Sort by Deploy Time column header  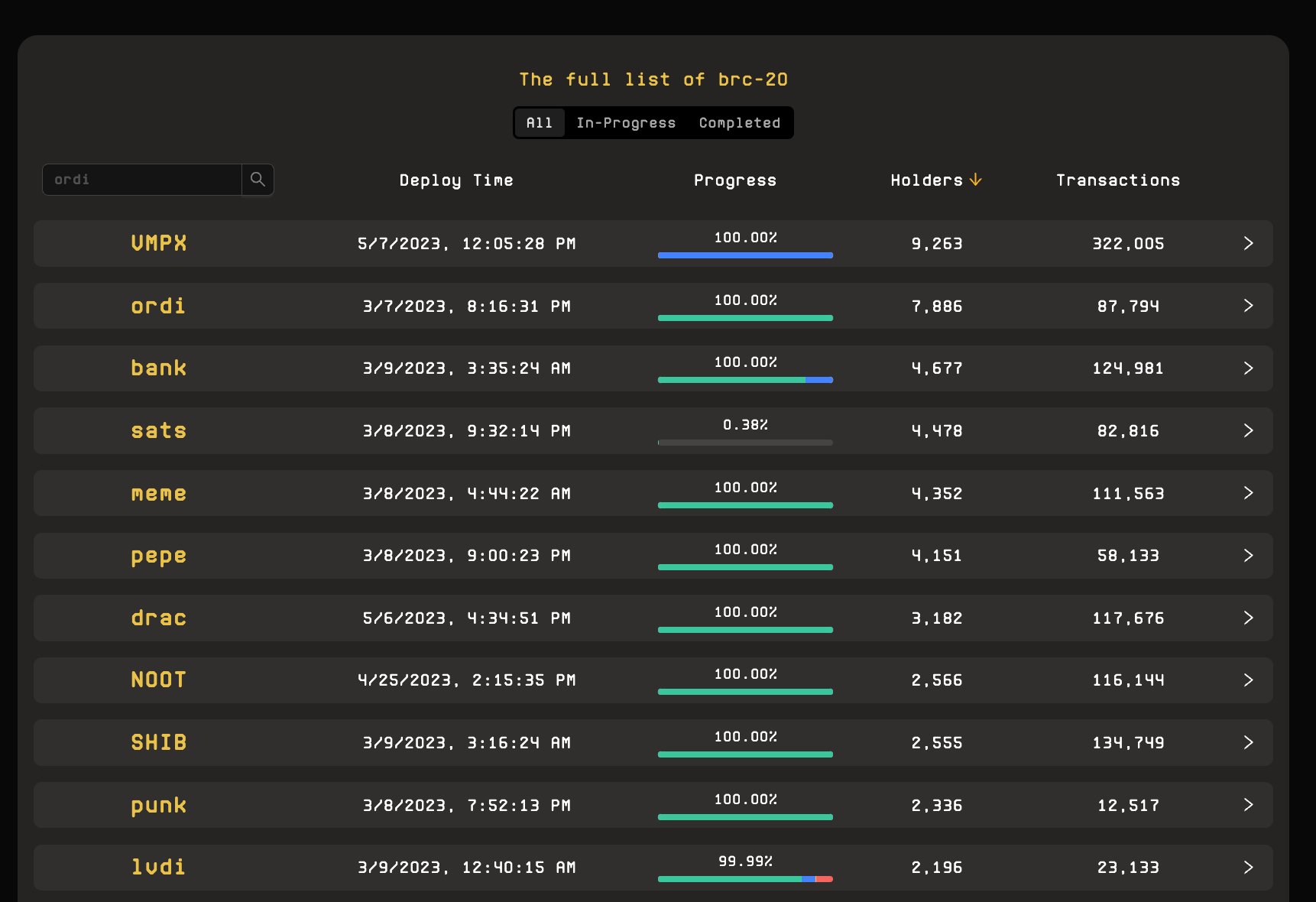point(456,180)
